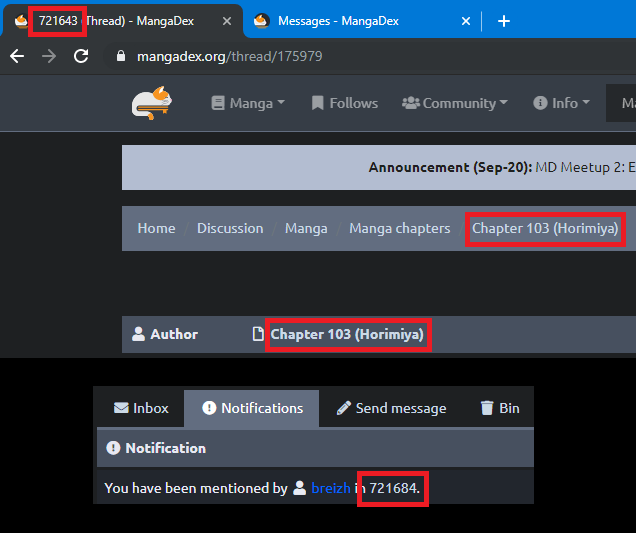Expand the Info dropdown menu
Image resolution: width=636 pixels, height=533 pixels.
pos(561,103)
